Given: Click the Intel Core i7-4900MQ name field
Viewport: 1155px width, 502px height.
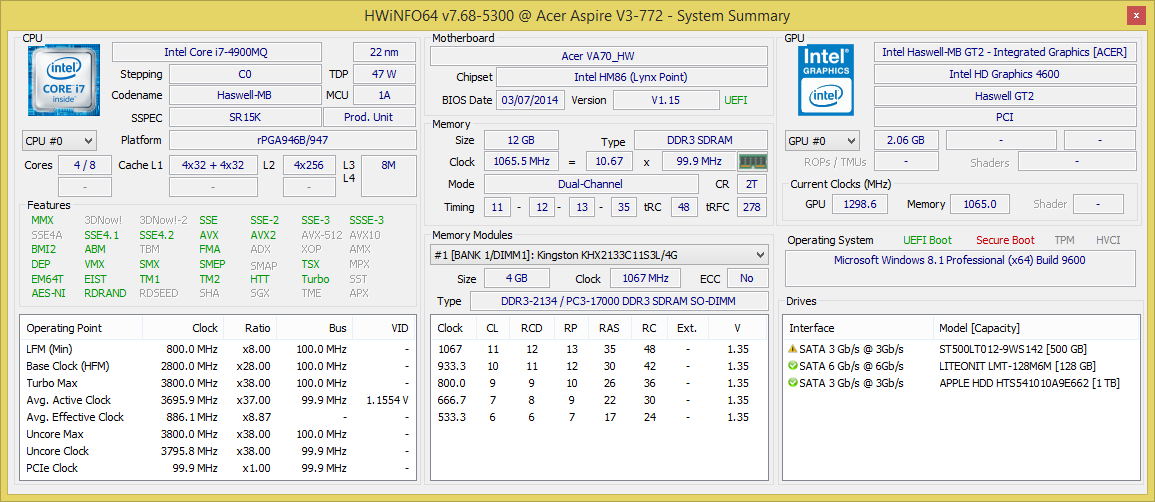Looking at the screenshot, I should pos(217,52).
